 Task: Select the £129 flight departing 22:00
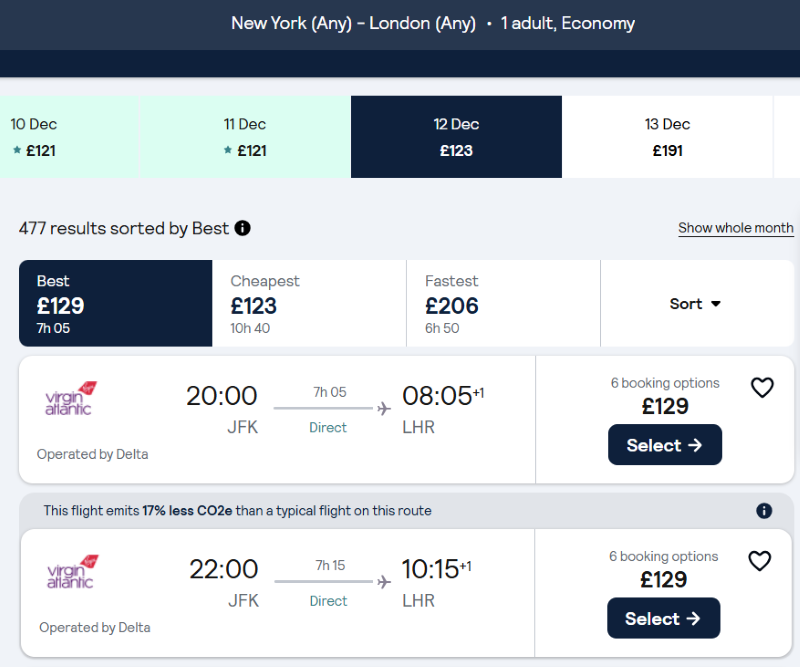[x=664, y=618]
